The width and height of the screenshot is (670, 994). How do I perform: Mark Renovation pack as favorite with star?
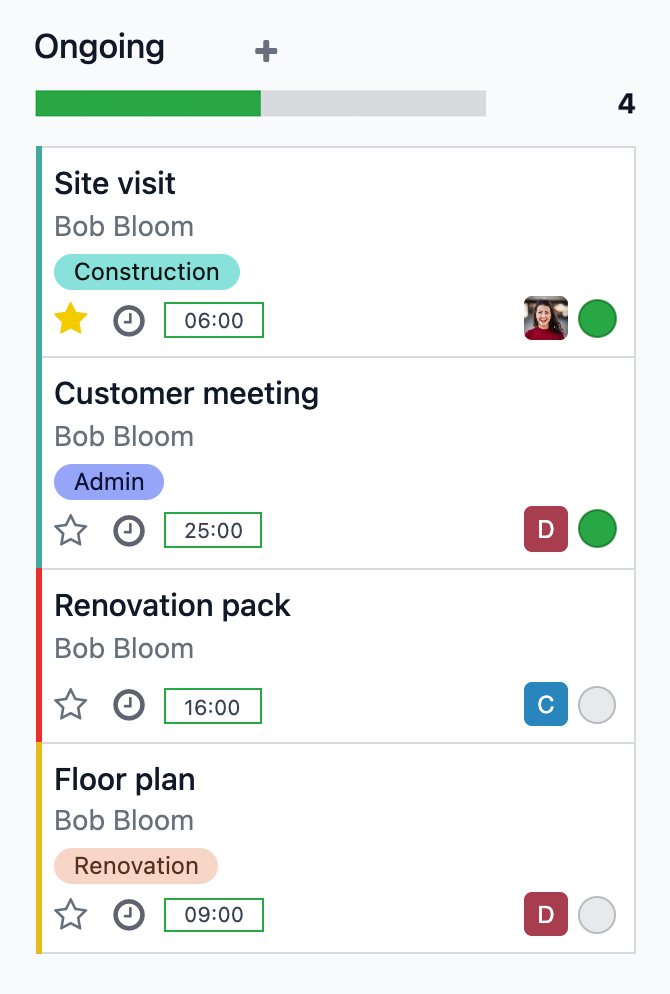pyautogui.click(x=71, y=705)
